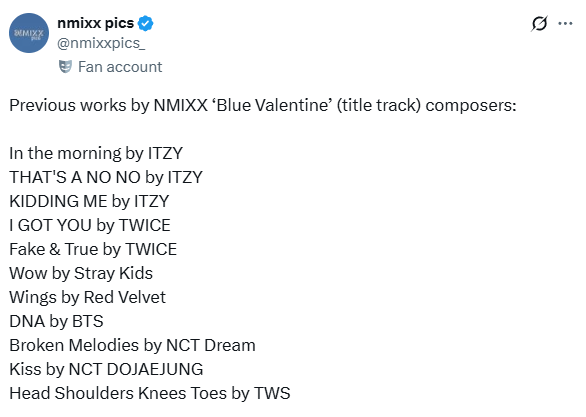Click the Fan account mask icon
Image resolution: width=586 pixels, height=417 pixels.
click(65, 67)
